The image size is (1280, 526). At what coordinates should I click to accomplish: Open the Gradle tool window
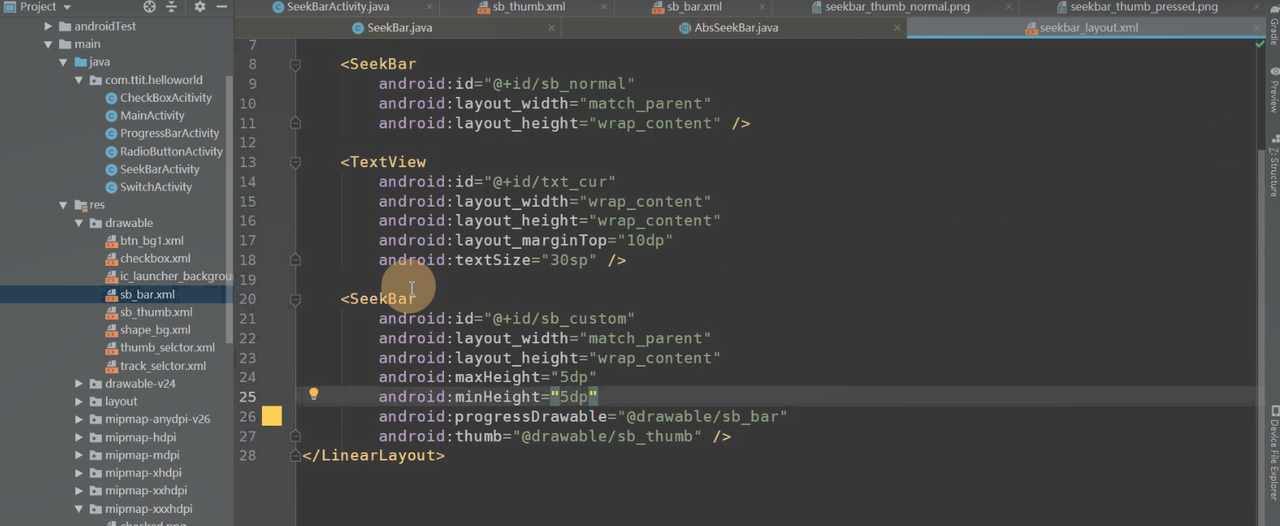point(1273,27)
